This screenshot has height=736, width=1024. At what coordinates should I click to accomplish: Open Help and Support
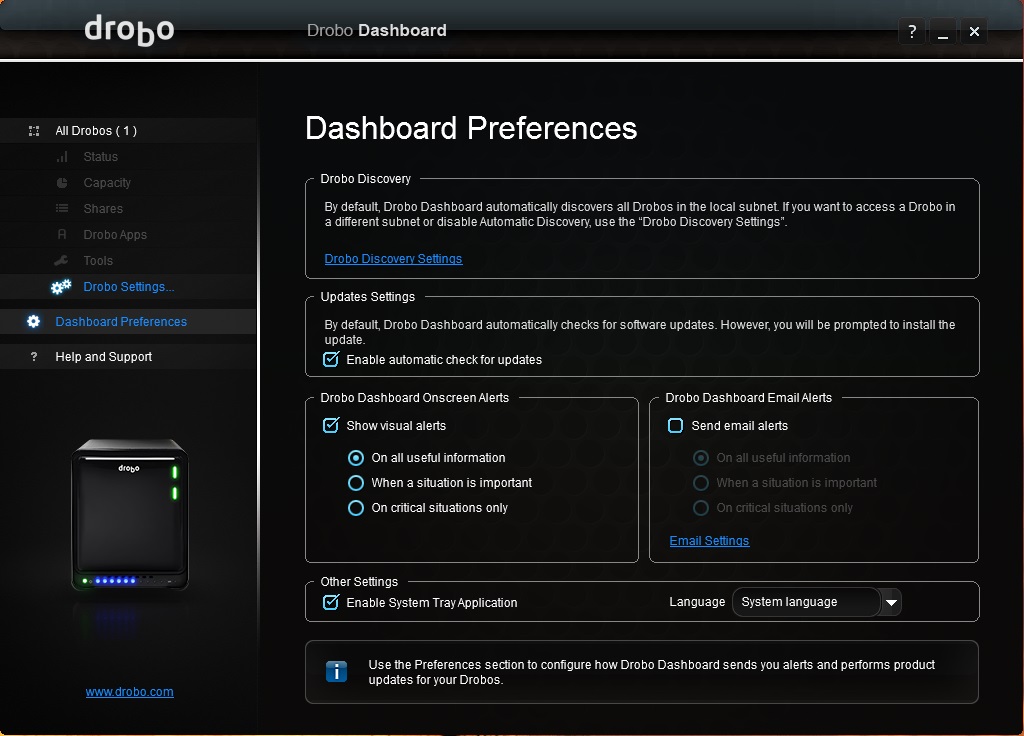(128, 357)
